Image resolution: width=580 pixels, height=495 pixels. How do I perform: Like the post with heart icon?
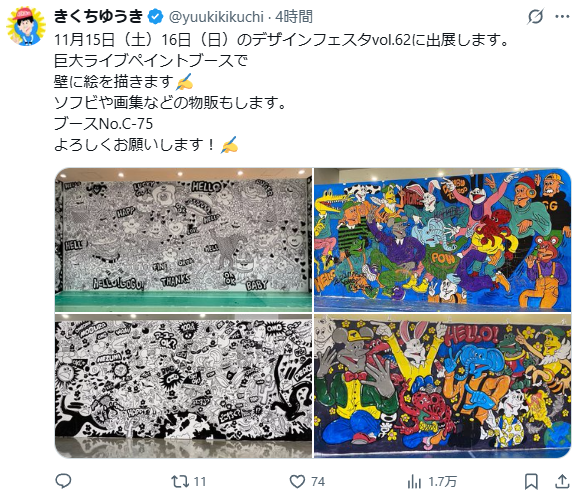(x=297, y=481)
